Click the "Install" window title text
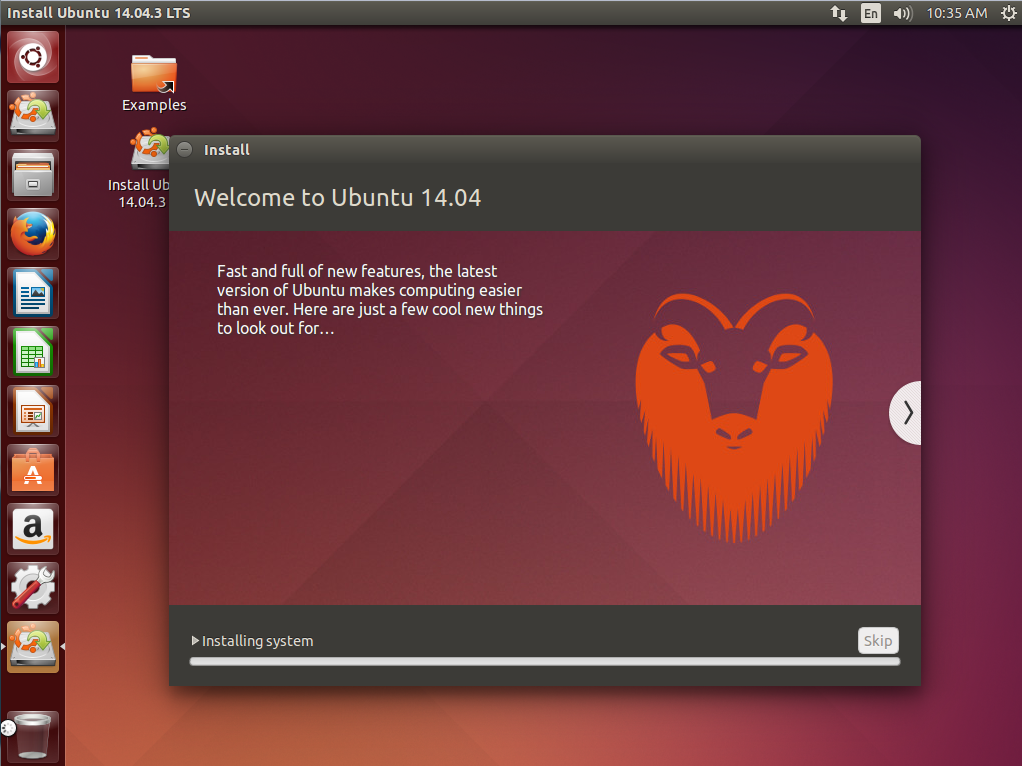The image size is (1022, 766). pyautogui.click(x=227, y=150)
